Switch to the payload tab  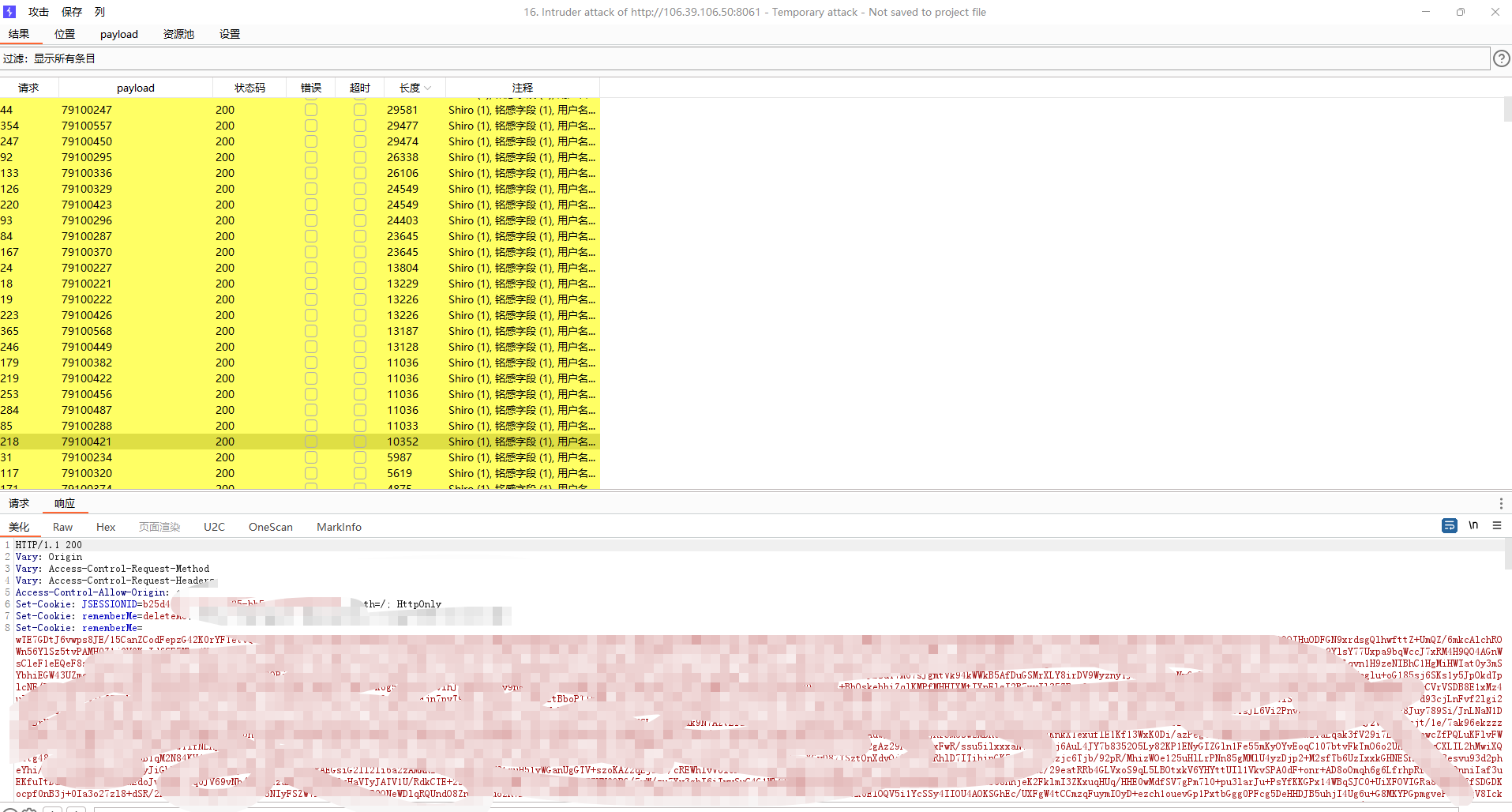(x=119, y=34)
